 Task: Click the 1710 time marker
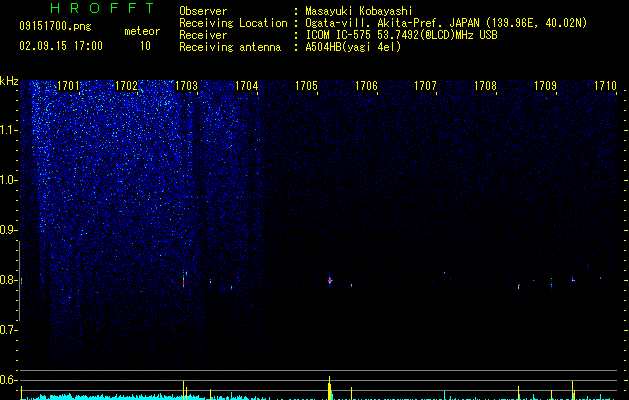coord(605,86)
